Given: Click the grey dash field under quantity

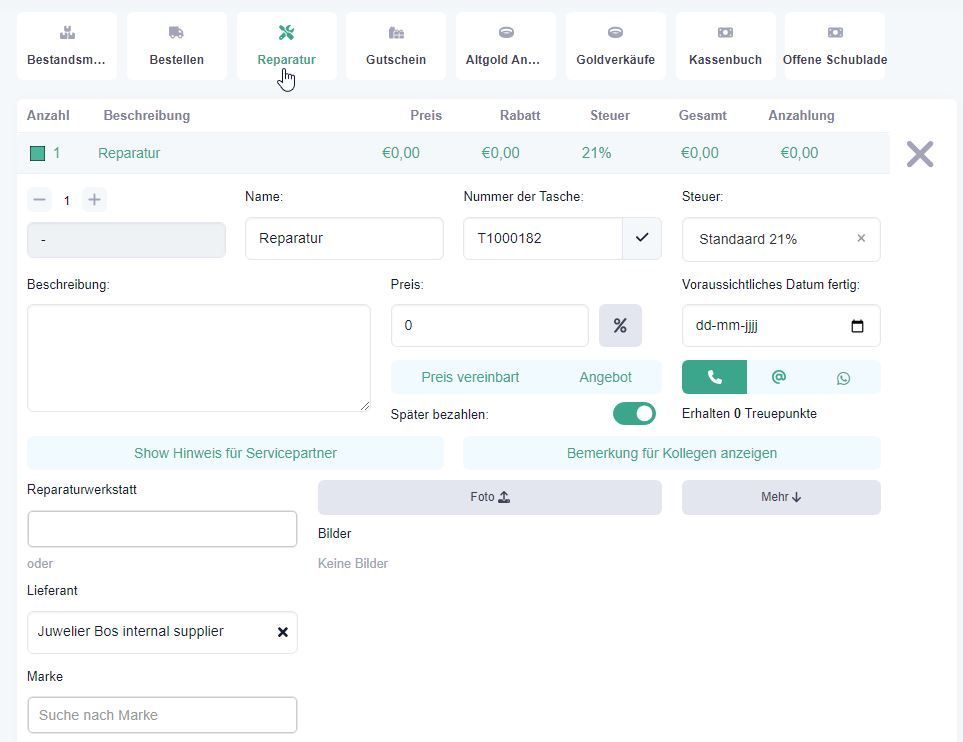Looking at the screenshot, I should [x=127, y=240].
